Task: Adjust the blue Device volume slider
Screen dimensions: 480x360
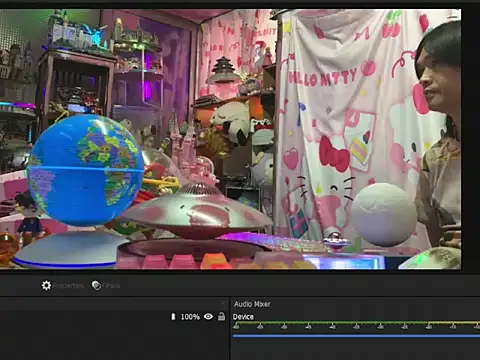Action: point(356,336)
